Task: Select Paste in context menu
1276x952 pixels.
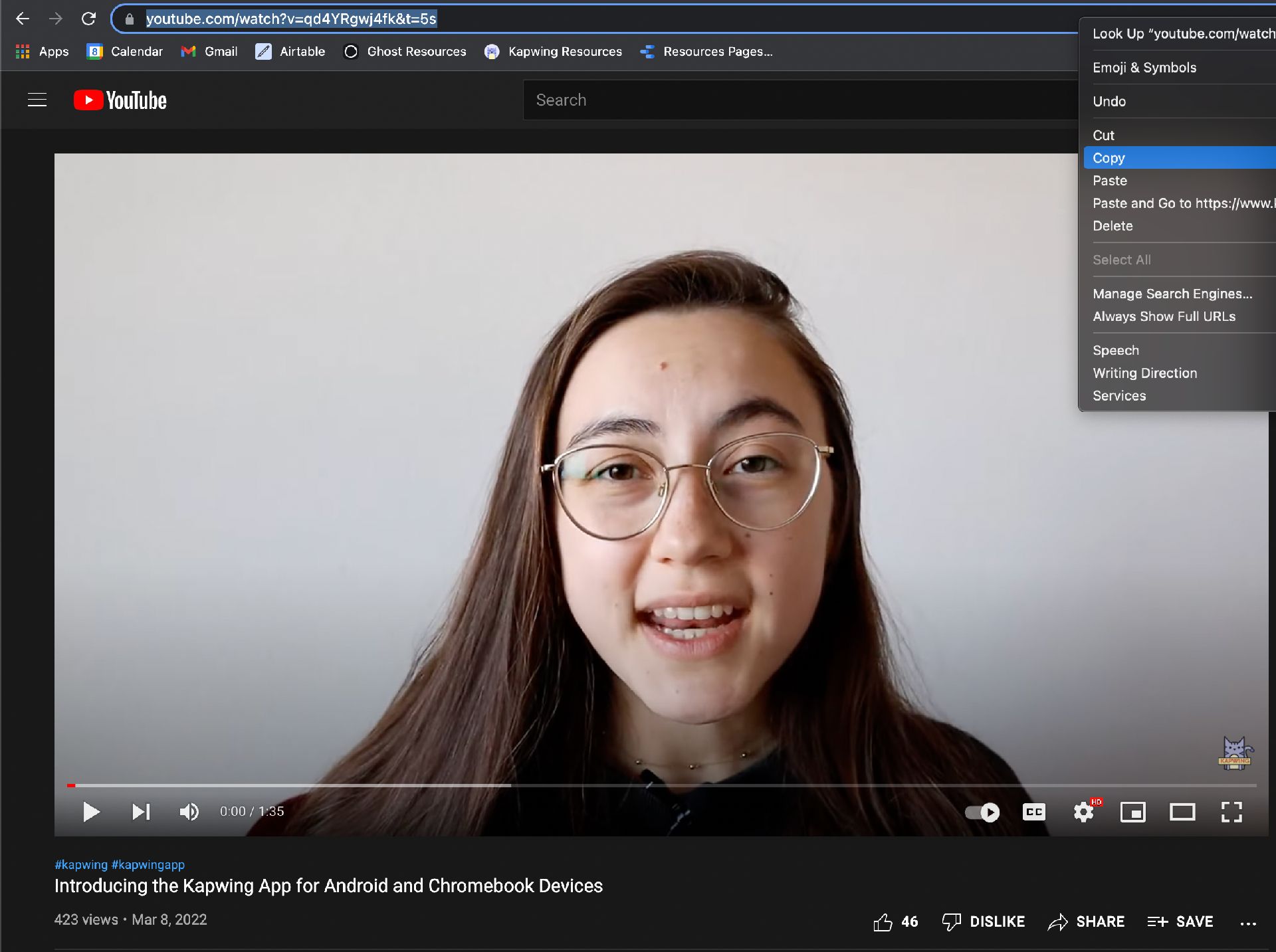Action: pyautogui.click(x=1110, y=181)
